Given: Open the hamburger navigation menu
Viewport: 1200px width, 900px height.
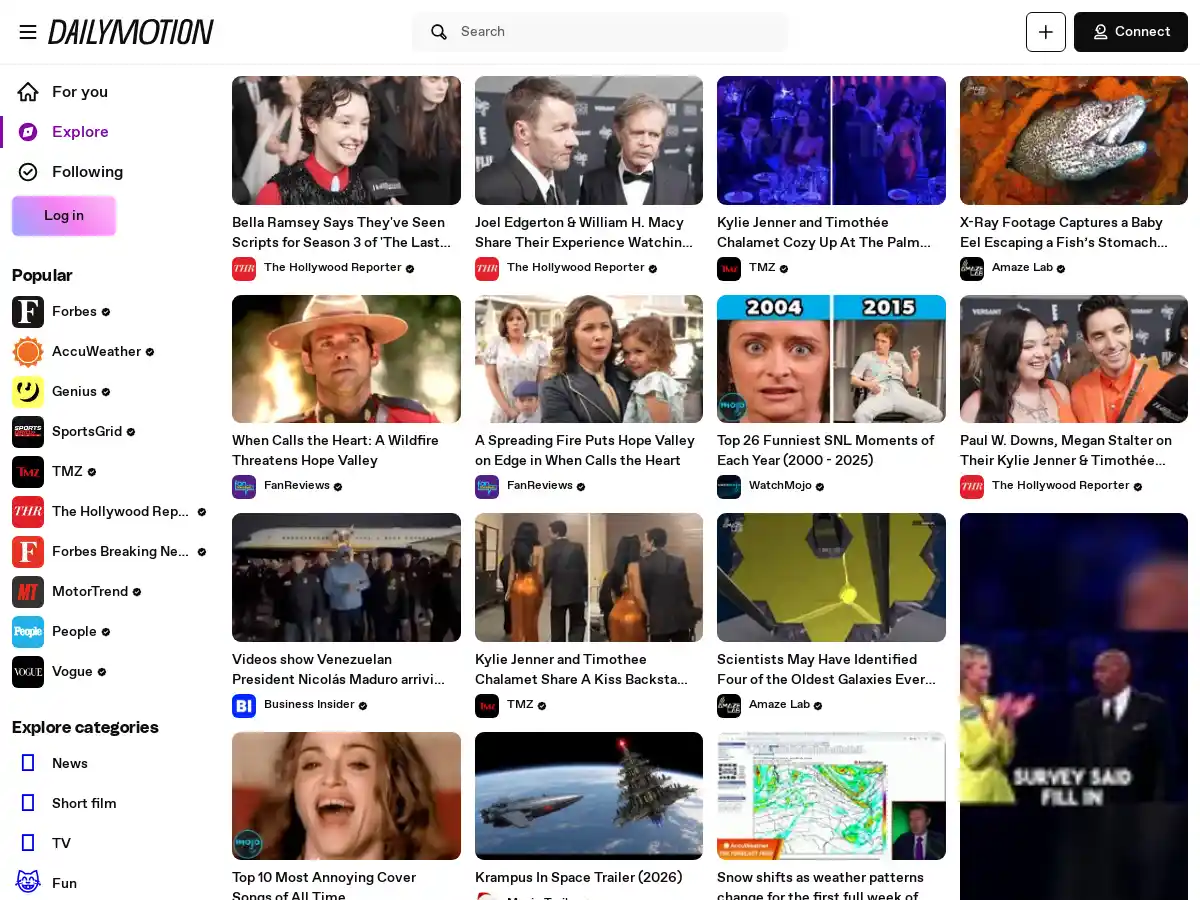Looking at the screenshot, I should point(28,32).
